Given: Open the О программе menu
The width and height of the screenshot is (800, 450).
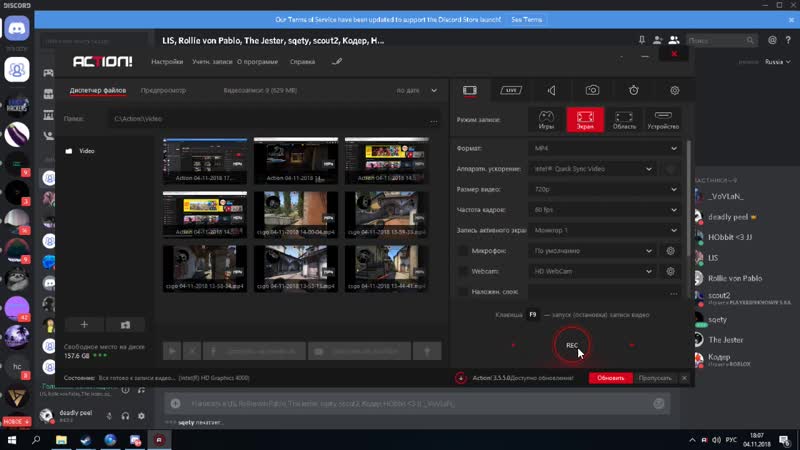Looking at the screenshot, I should coord(257,62).
